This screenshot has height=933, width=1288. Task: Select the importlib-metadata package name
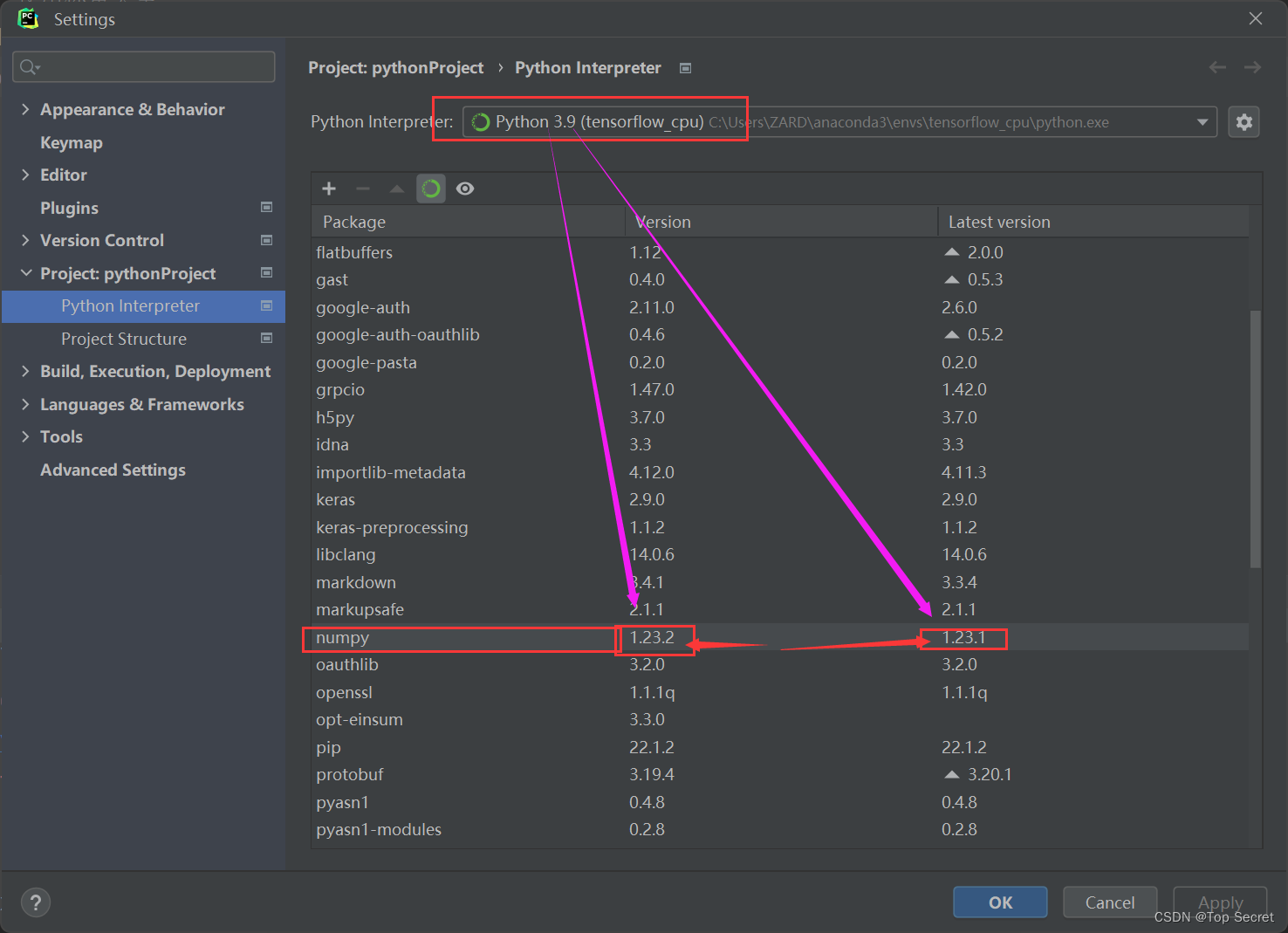coord(391,472)
